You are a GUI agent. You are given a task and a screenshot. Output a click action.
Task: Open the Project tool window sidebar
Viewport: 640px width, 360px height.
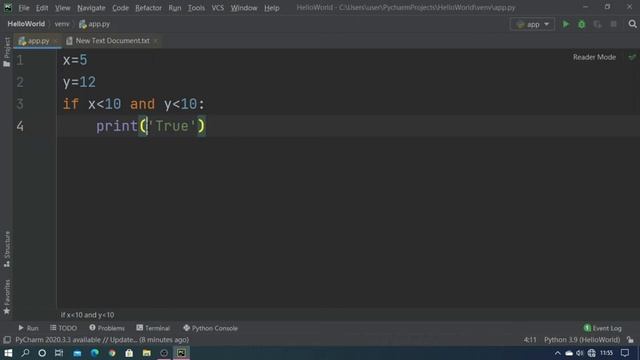[x=7, y=52]
